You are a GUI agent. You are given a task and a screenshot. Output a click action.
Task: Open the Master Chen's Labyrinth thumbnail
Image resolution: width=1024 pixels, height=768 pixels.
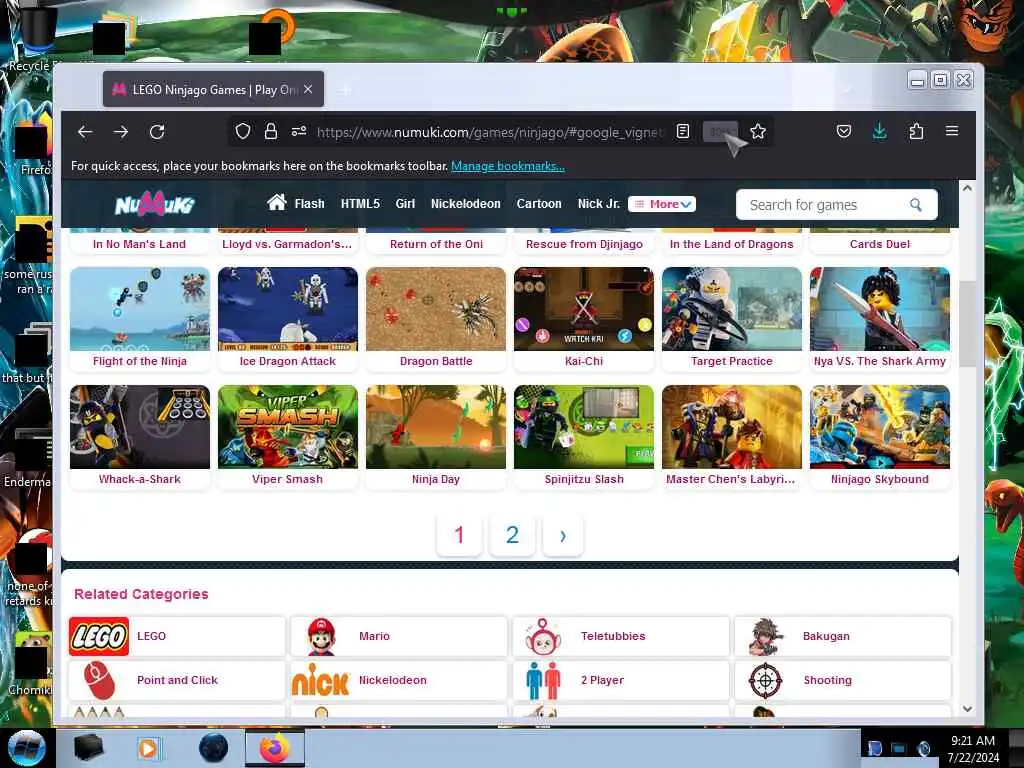[731, 426]
